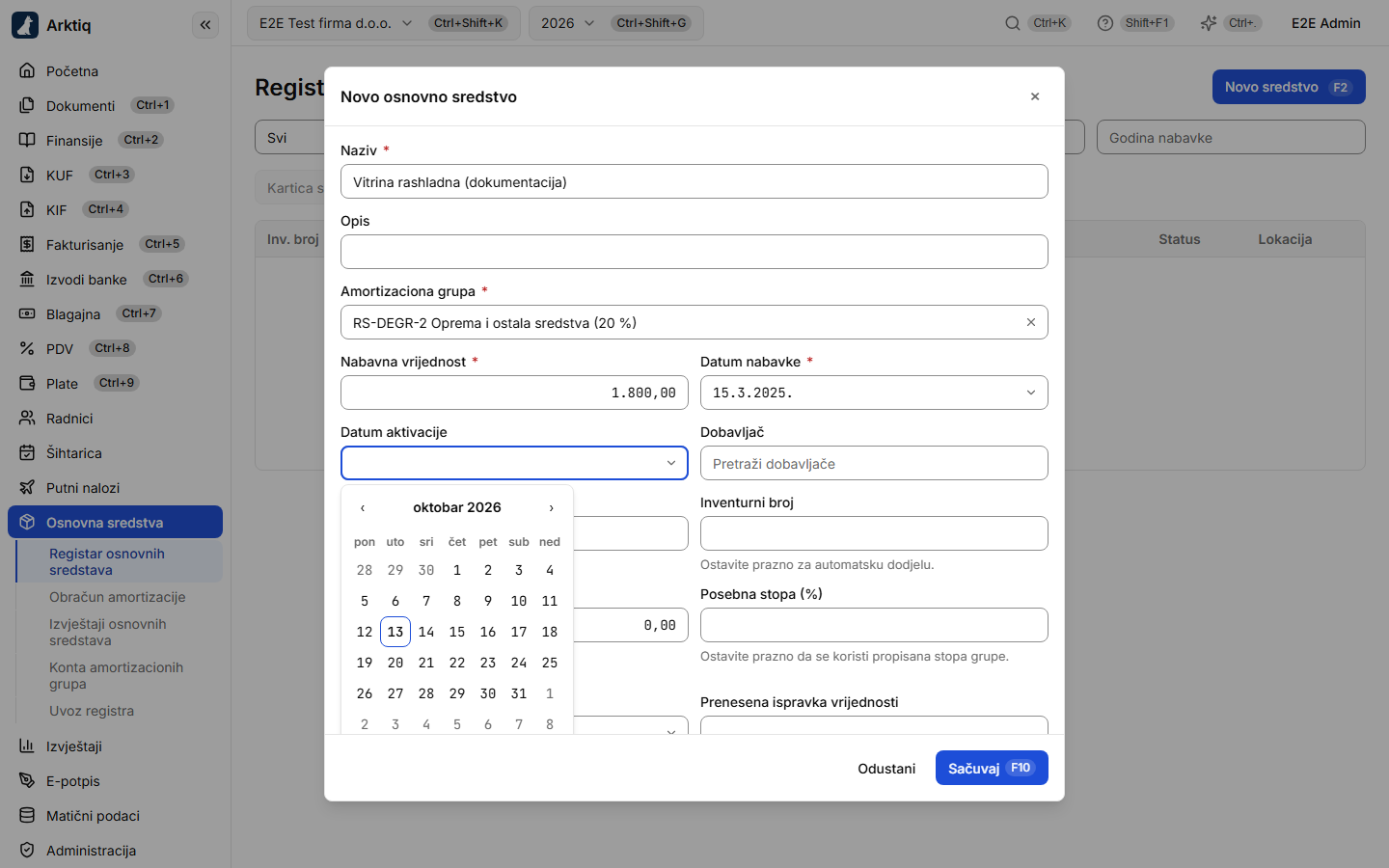Image resolution: width=1389 pixels, height=868 pixels.
Task: Open the Administracija shield icon
Action: pos(27,850)
